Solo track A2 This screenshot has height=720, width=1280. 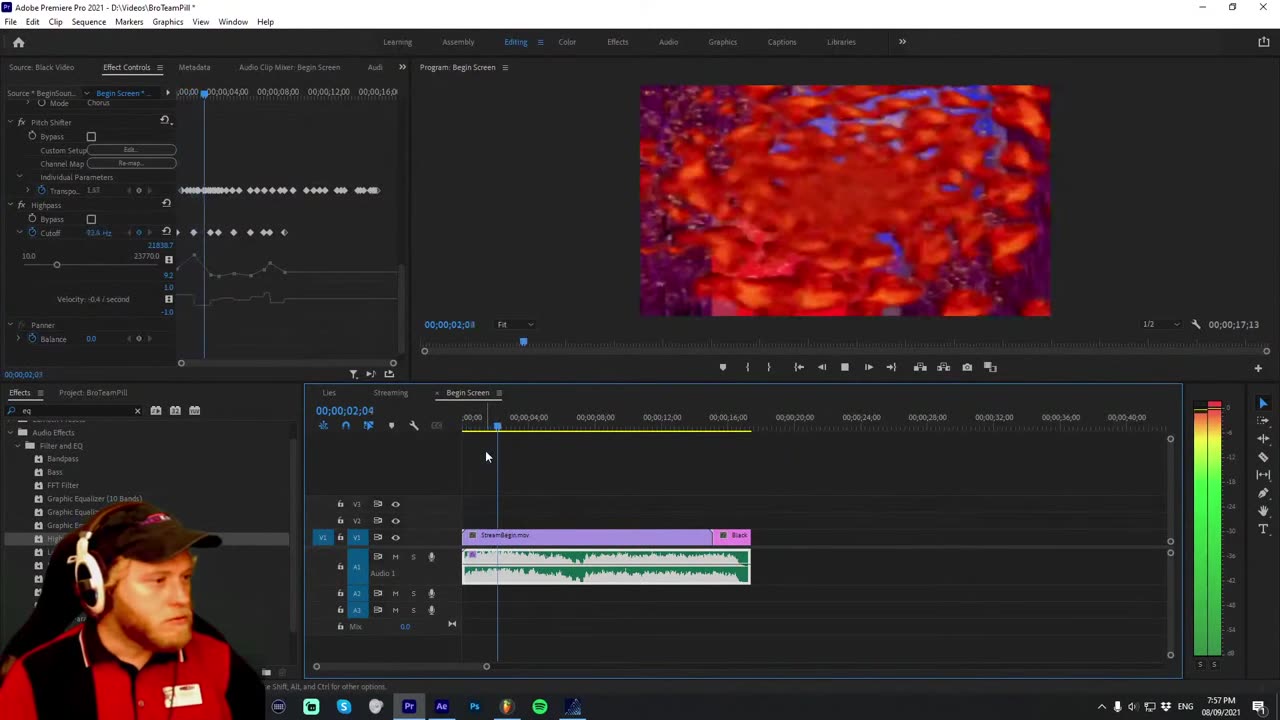coord(413,593)
